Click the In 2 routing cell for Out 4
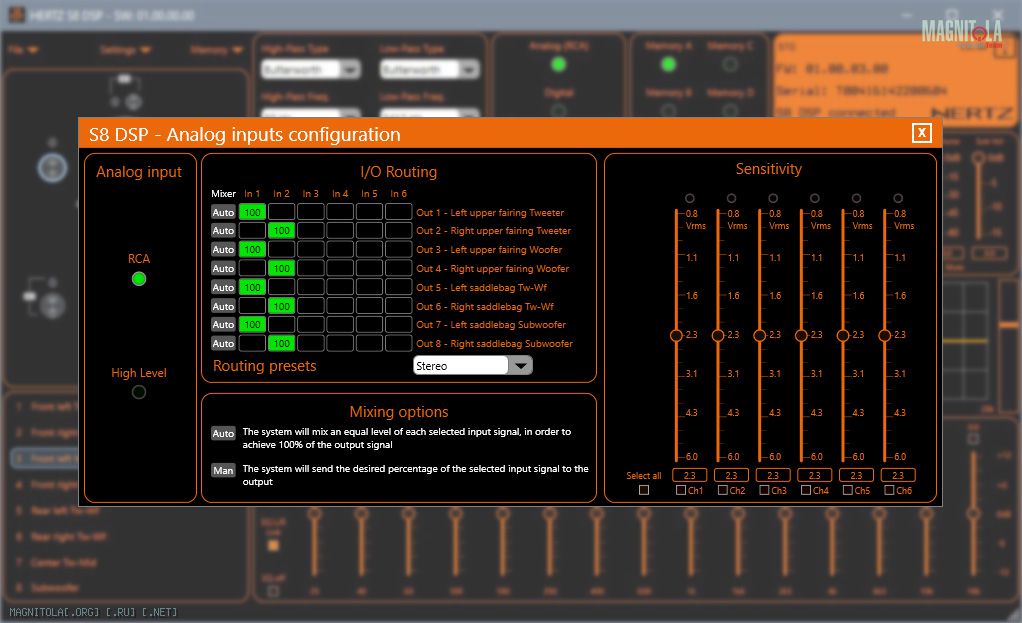1022x623 pixels. point(282,268)
